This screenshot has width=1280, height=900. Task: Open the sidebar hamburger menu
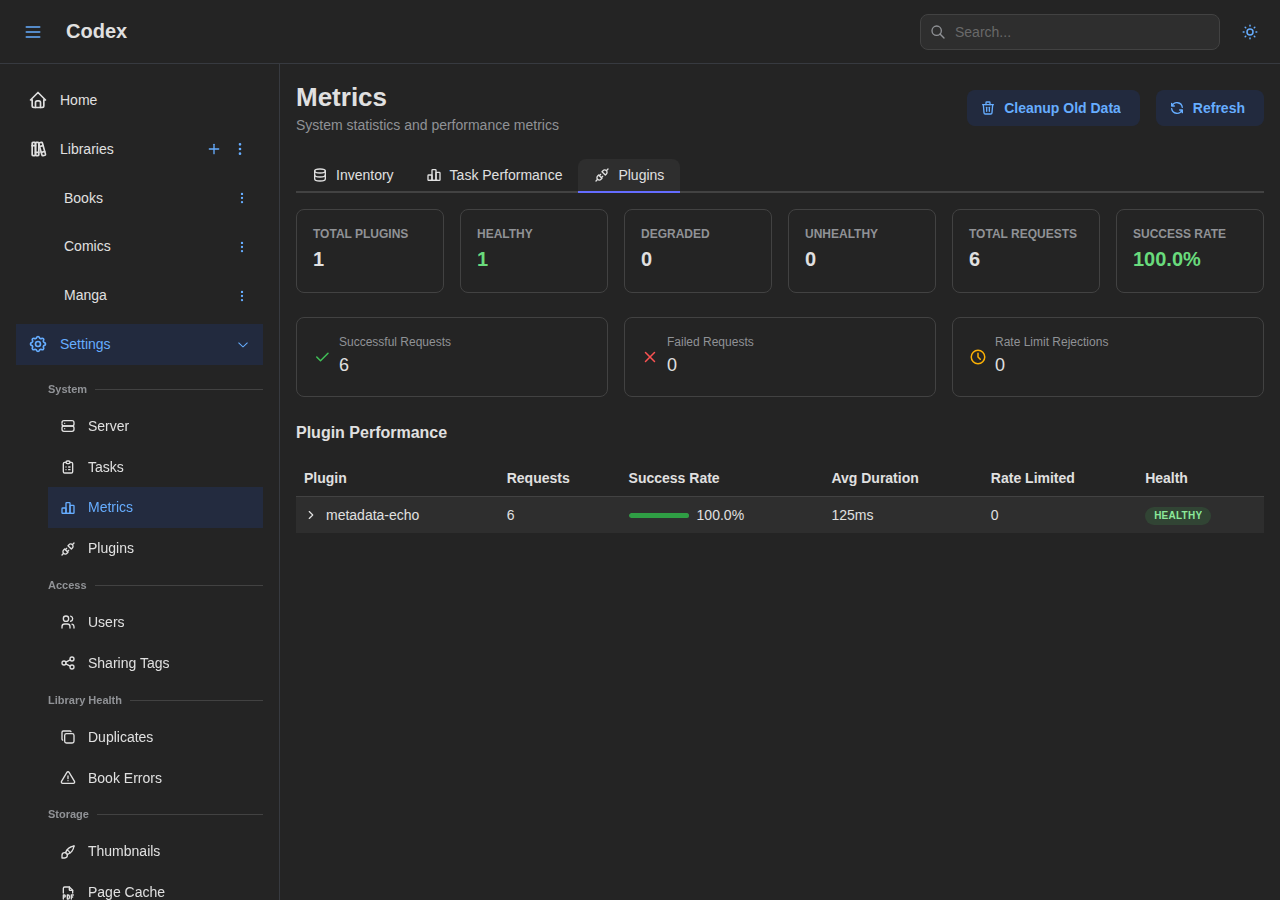pyautogui.click(x=33, y=31)
